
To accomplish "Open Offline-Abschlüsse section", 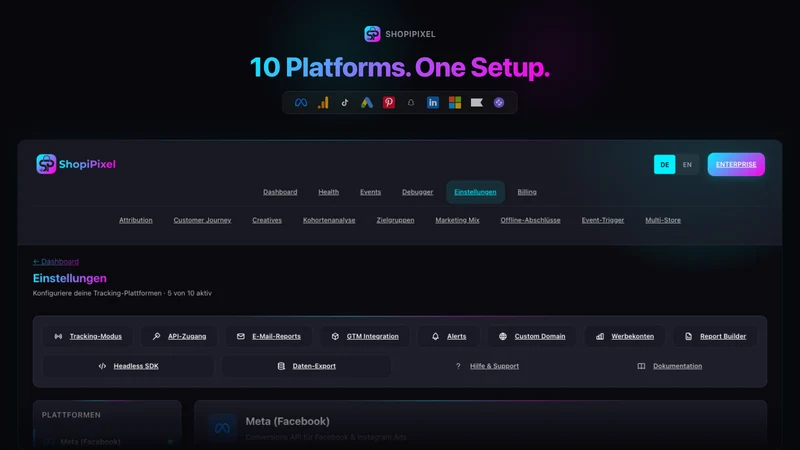I will [x=530, y=220].
